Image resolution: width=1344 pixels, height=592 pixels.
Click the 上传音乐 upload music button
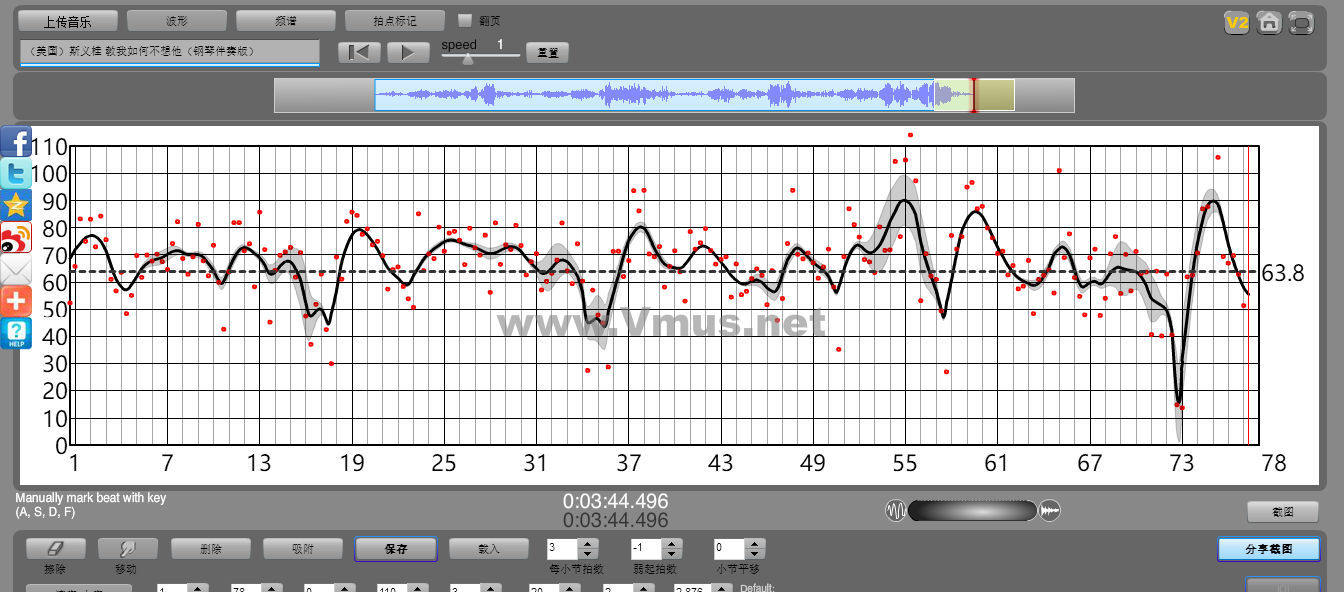(x=68, y=20)
